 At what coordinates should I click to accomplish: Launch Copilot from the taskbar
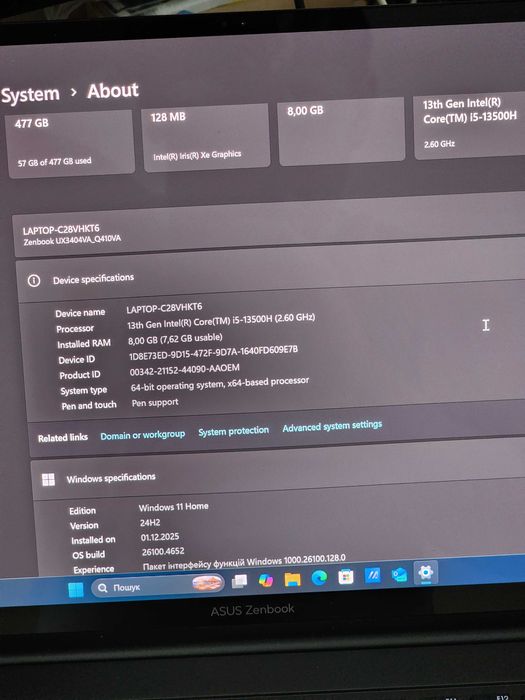[266, 580]
